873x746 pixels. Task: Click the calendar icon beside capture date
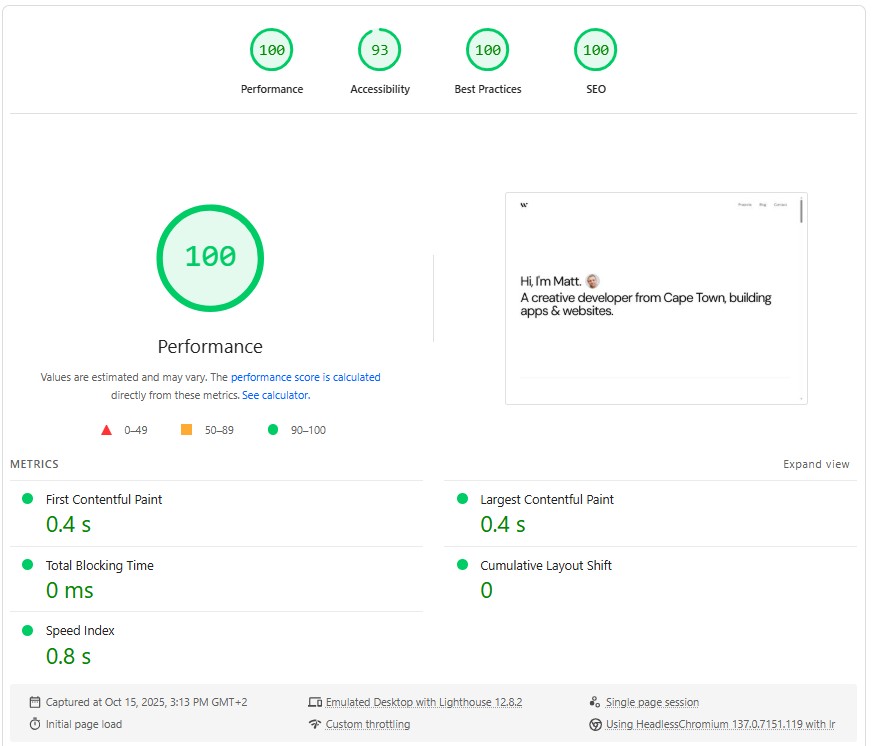pos(35,702)
